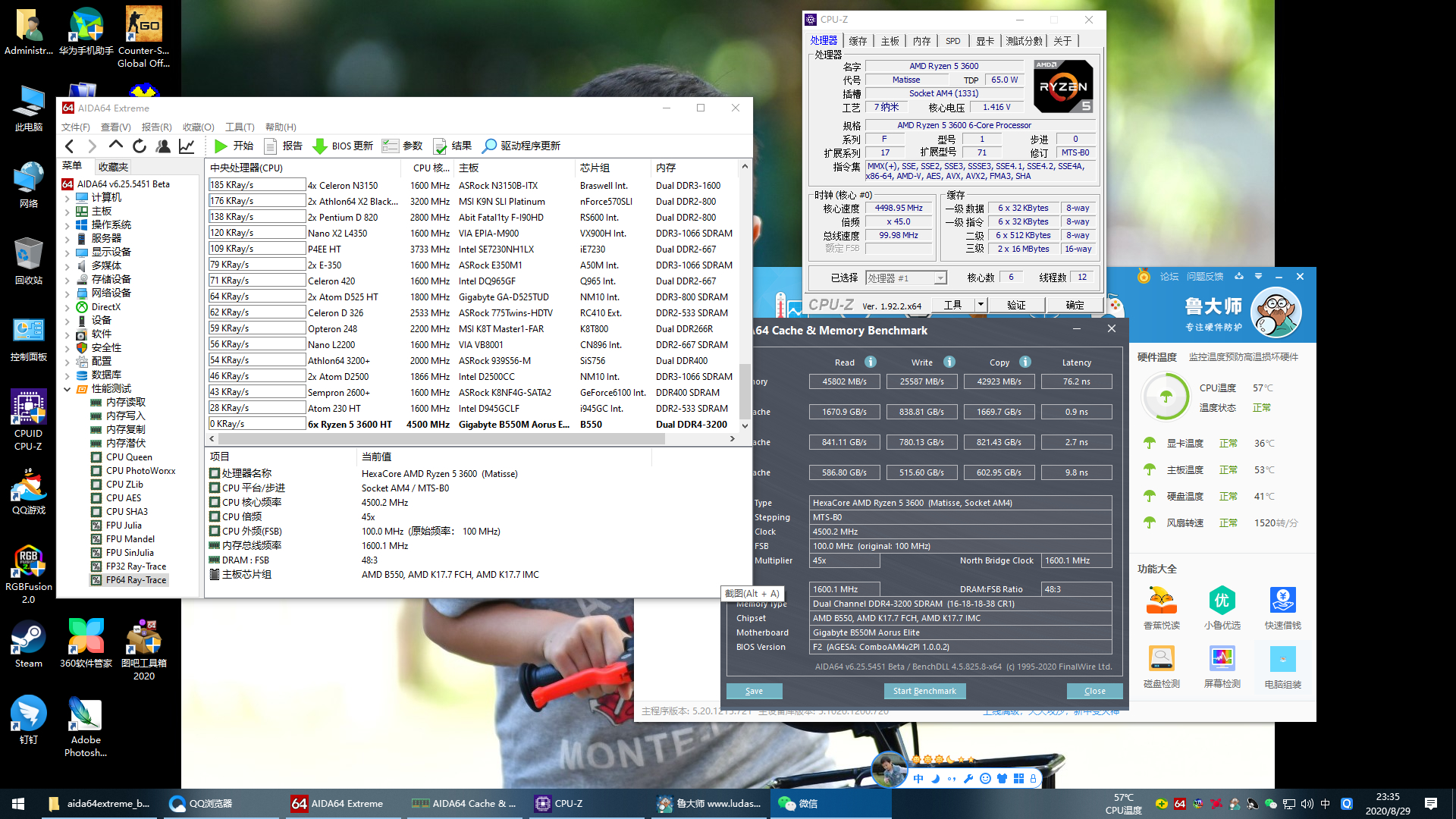Open the 工具 dropdown arrow in CPU-Z
1456x819 pixels.
tap(980, 305)
